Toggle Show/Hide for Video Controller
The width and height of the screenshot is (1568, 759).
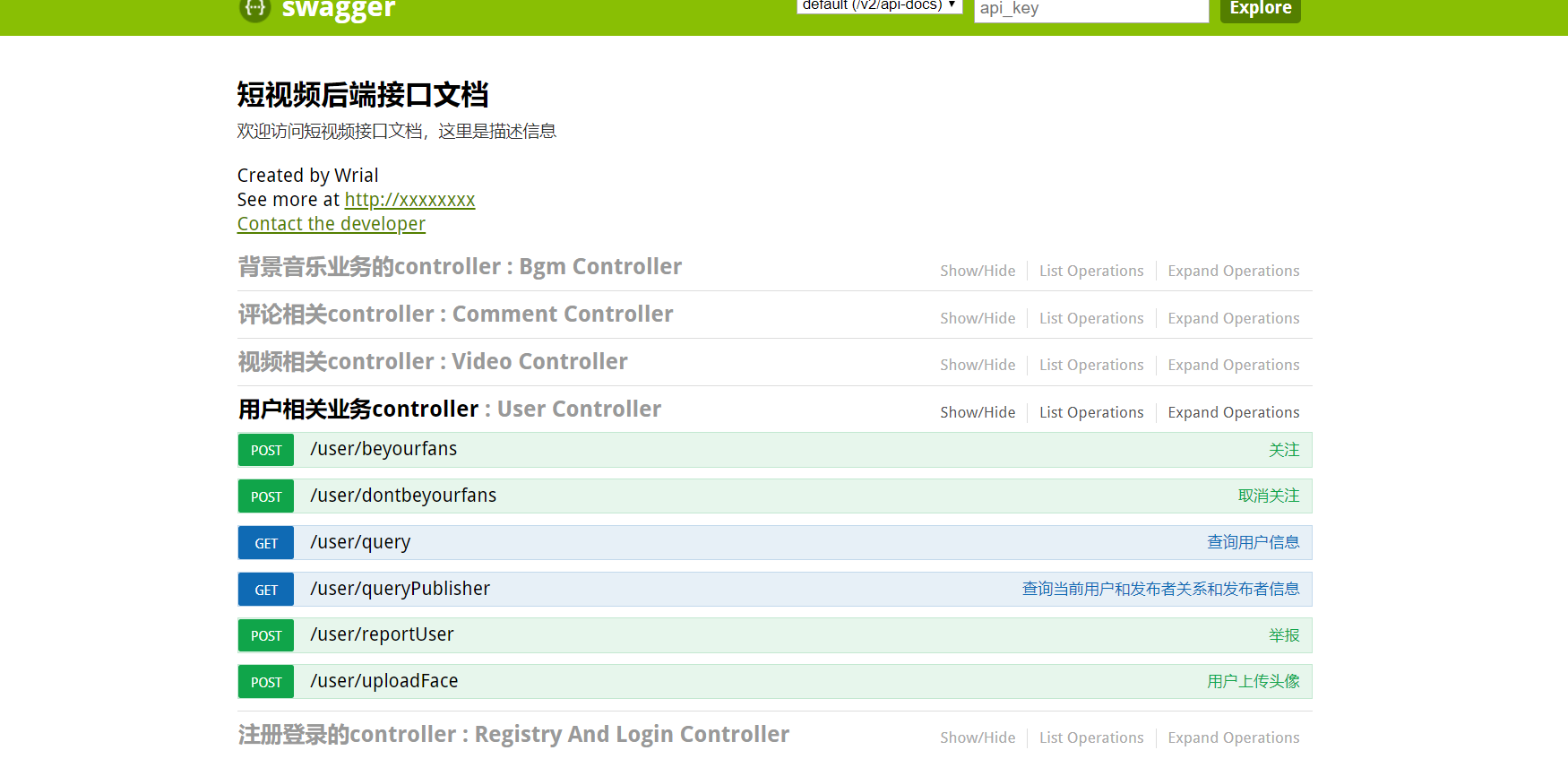coord(978,365)
